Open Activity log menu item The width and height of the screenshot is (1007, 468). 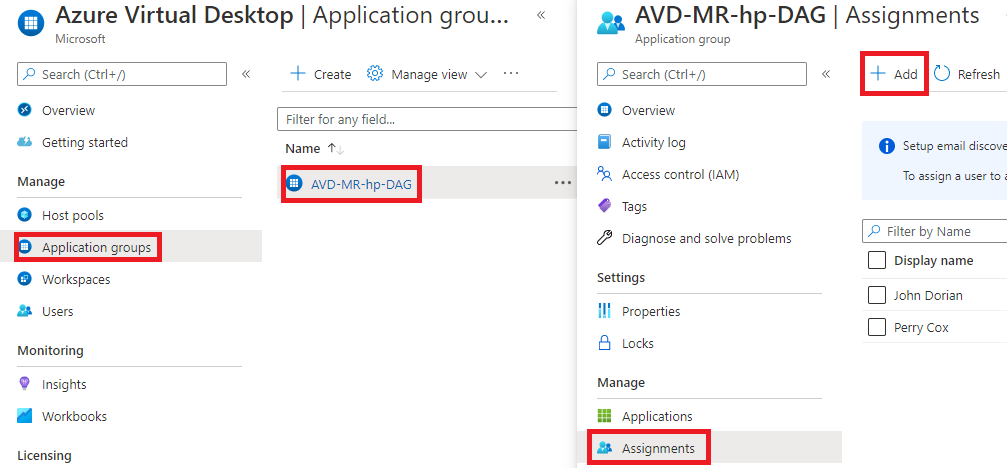[654, 143]
